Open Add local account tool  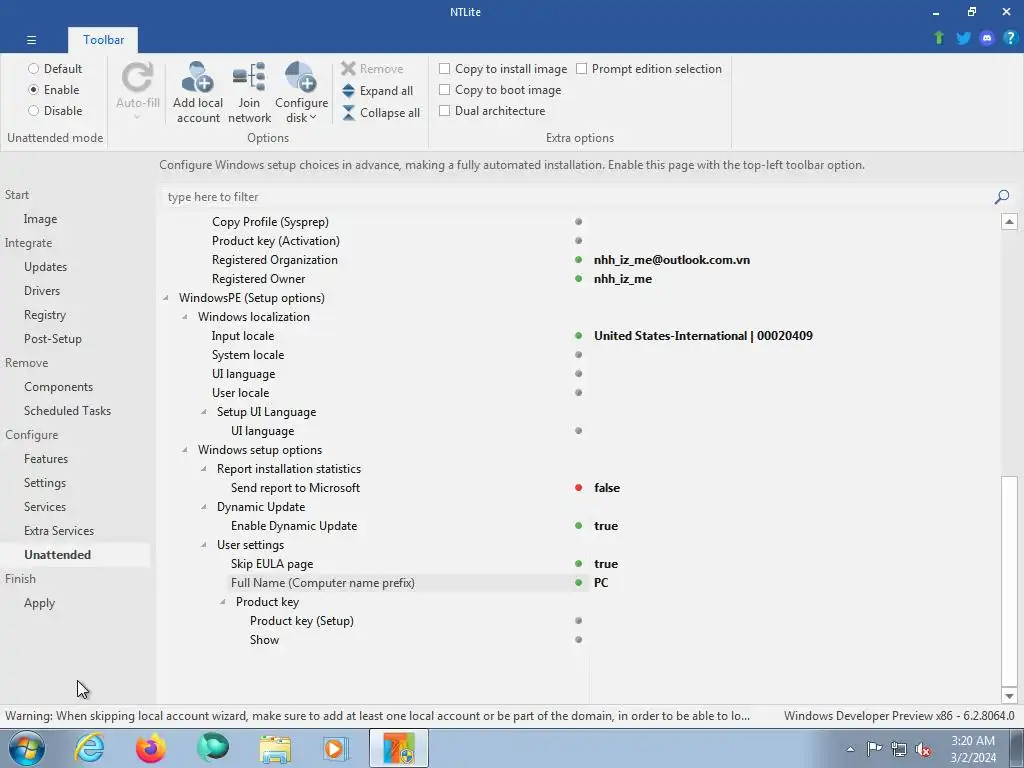point(198,92)
